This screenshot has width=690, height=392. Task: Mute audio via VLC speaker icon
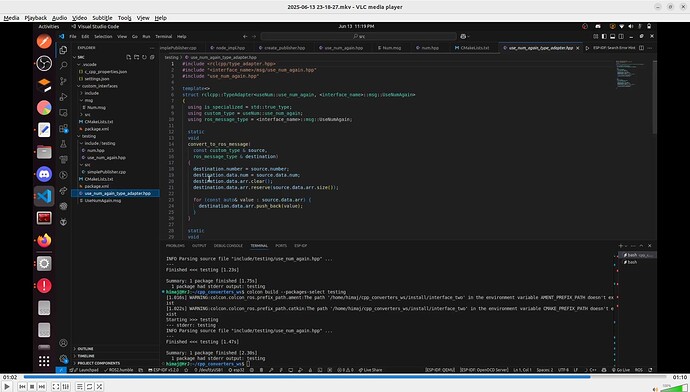(655, 388)
